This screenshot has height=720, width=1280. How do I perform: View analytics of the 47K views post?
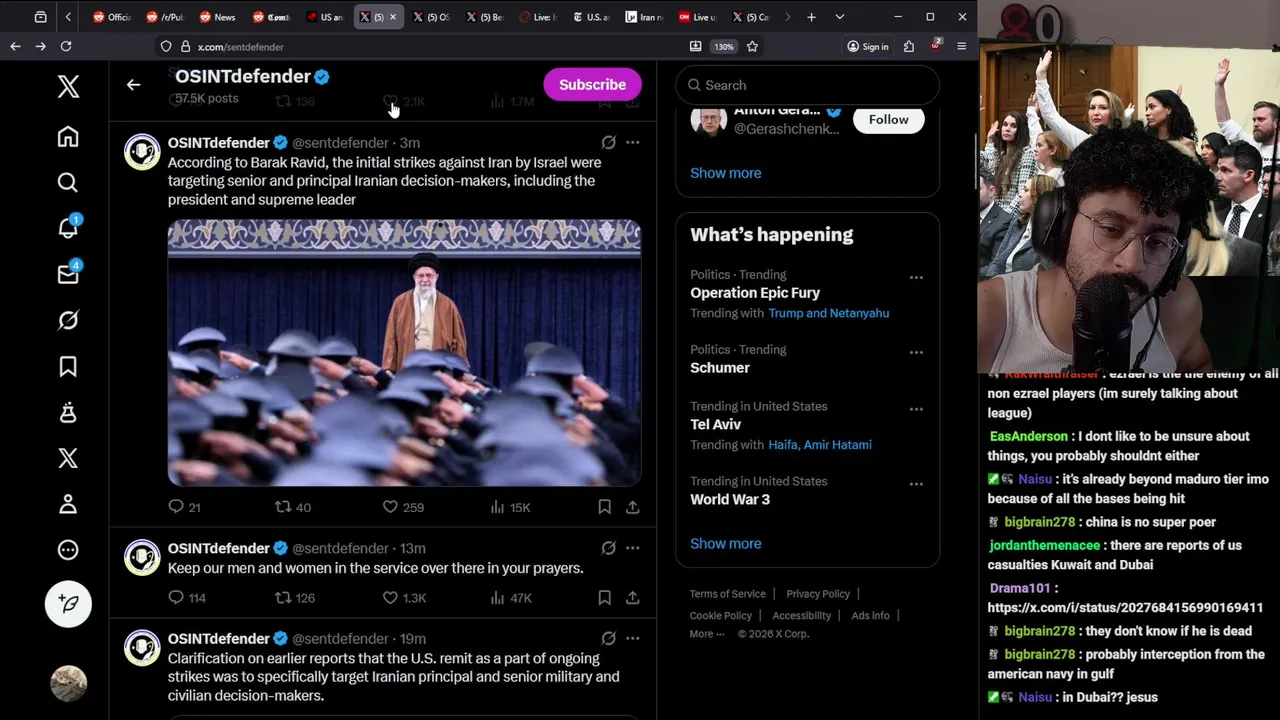tap(510, 598)
